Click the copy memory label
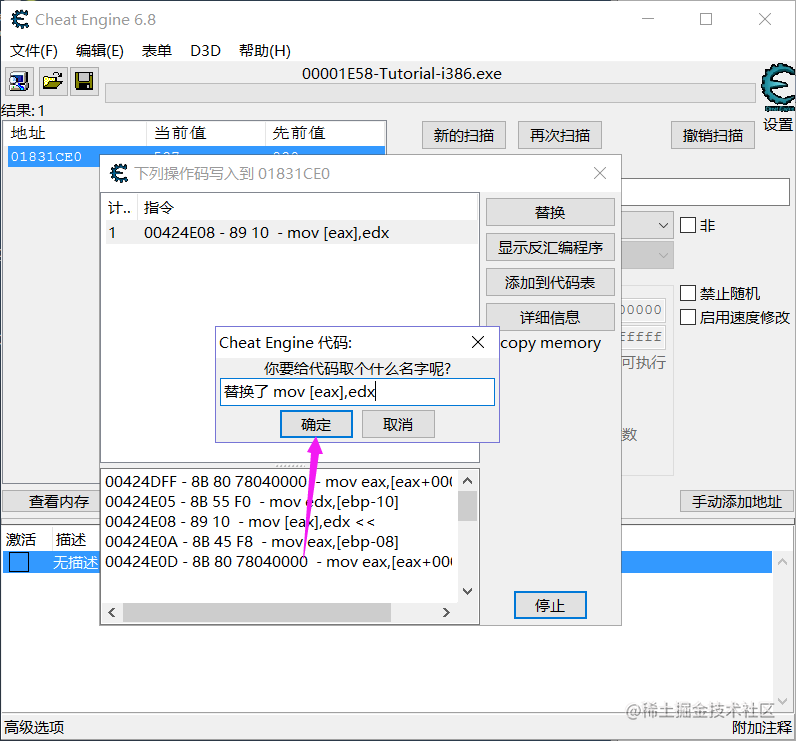Screen dimensions: 796x741 click(x=550, y=343)
